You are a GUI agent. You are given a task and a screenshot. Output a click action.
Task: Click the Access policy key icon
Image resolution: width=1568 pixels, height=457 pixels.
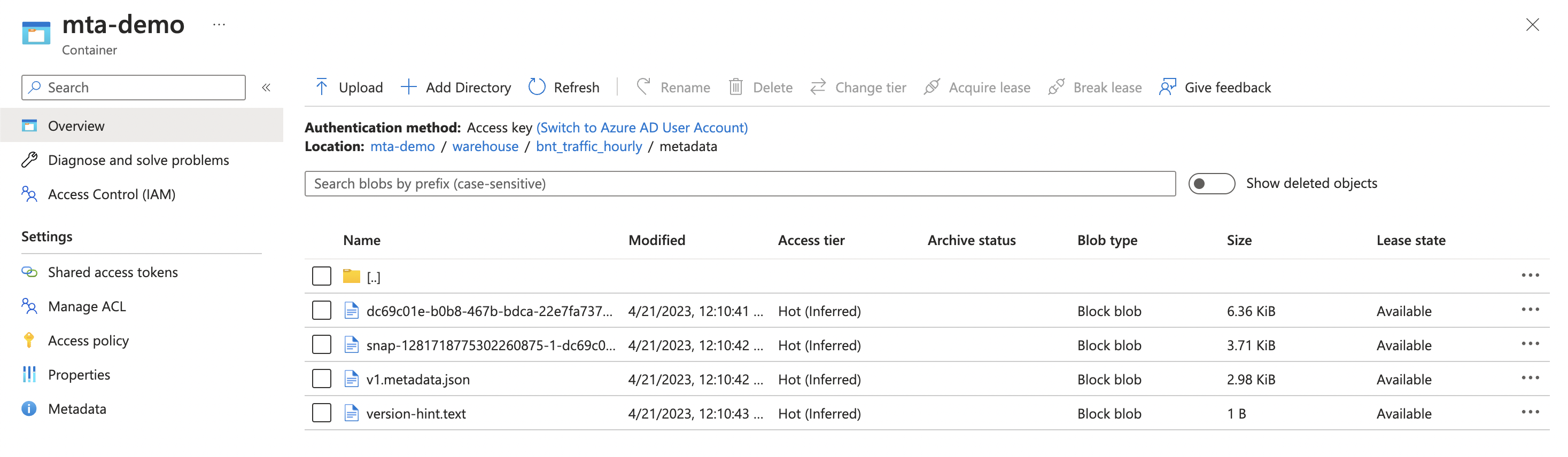(x=29, y=340)
